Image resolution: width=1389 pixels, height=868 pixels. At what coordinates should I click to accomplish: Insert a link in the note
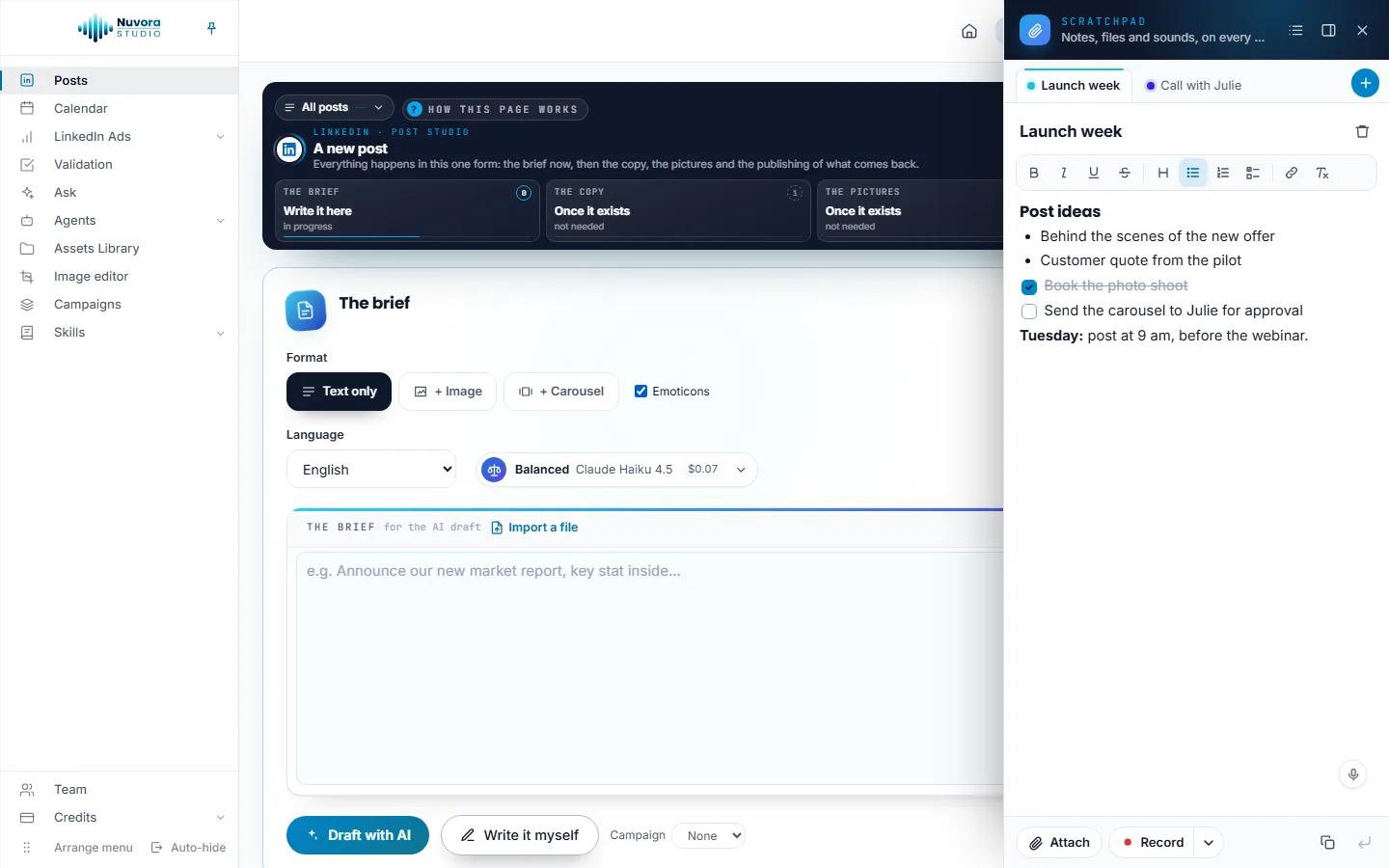pos(1292,173)
